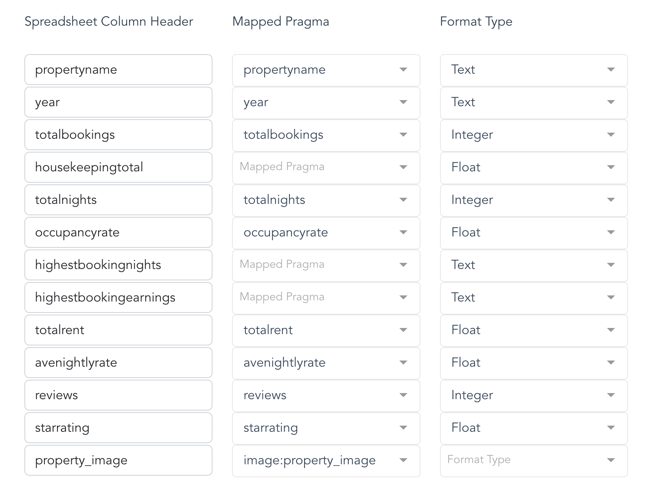
Task: Select Mapped Pragma dropdown showing occupancyrate
Action: pos(326,232)
